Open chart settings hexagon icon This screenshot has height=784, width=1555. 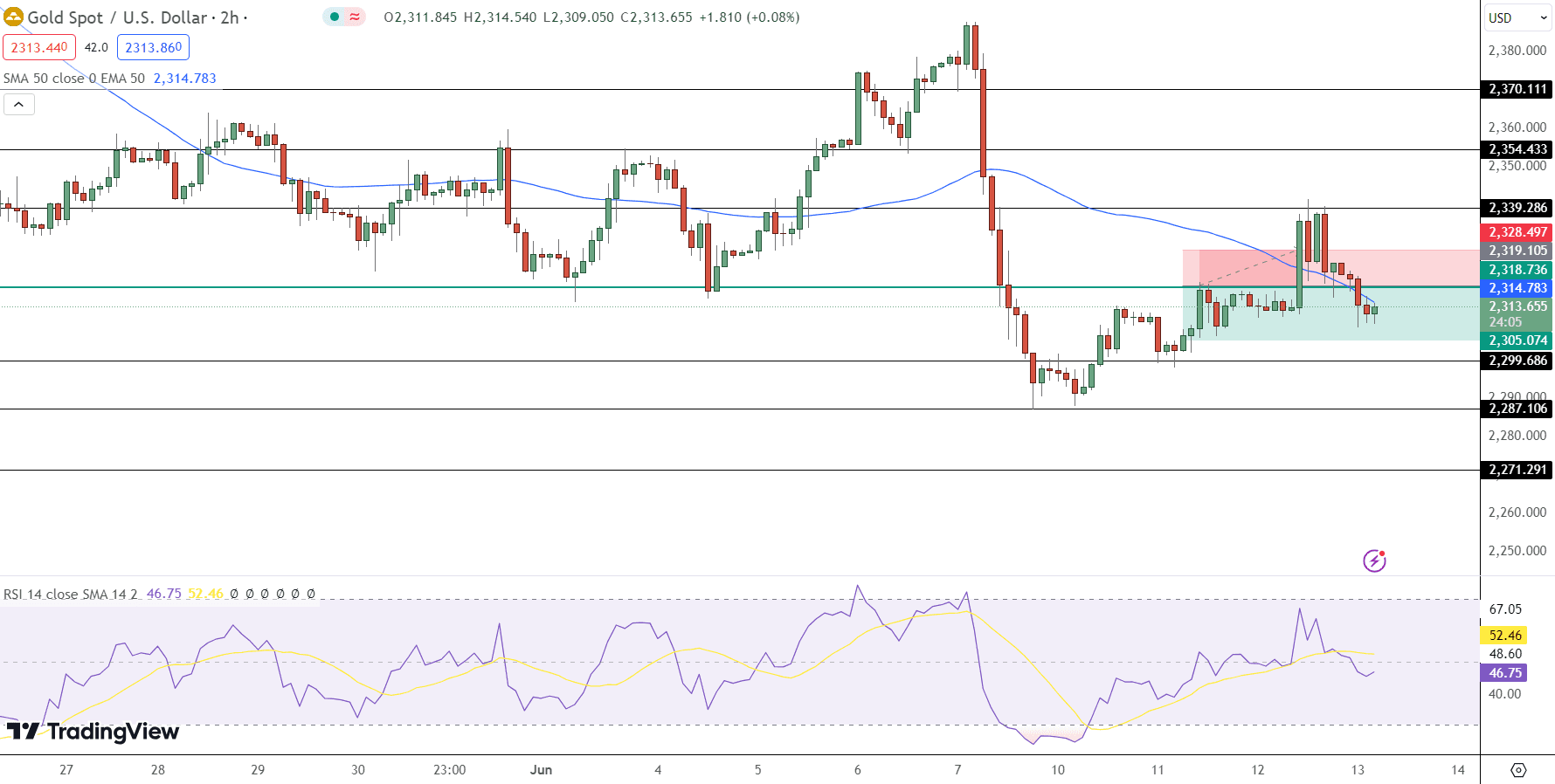[1518, 770]
